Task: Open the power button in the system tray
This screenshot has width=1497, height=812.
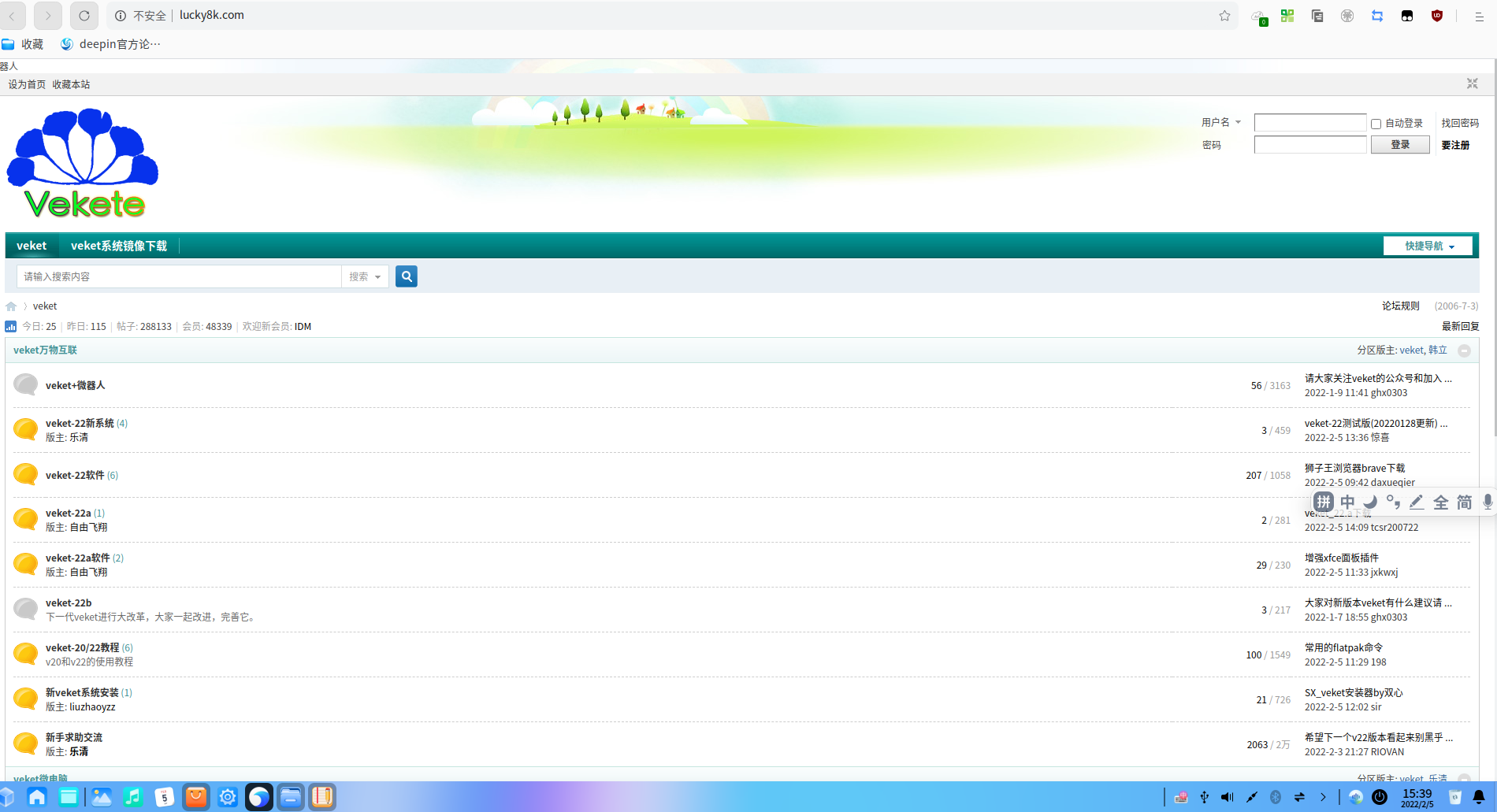Action: pos(1380,797)
